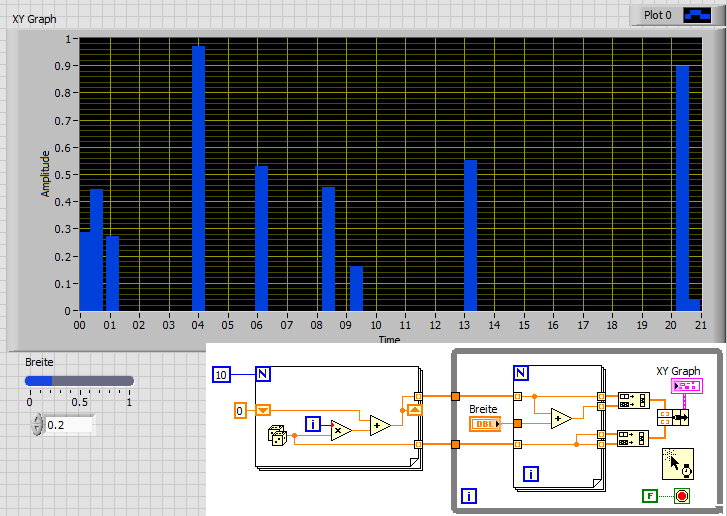Click the False boolean constant
The image size is (727, 516).
pos(650,496)
